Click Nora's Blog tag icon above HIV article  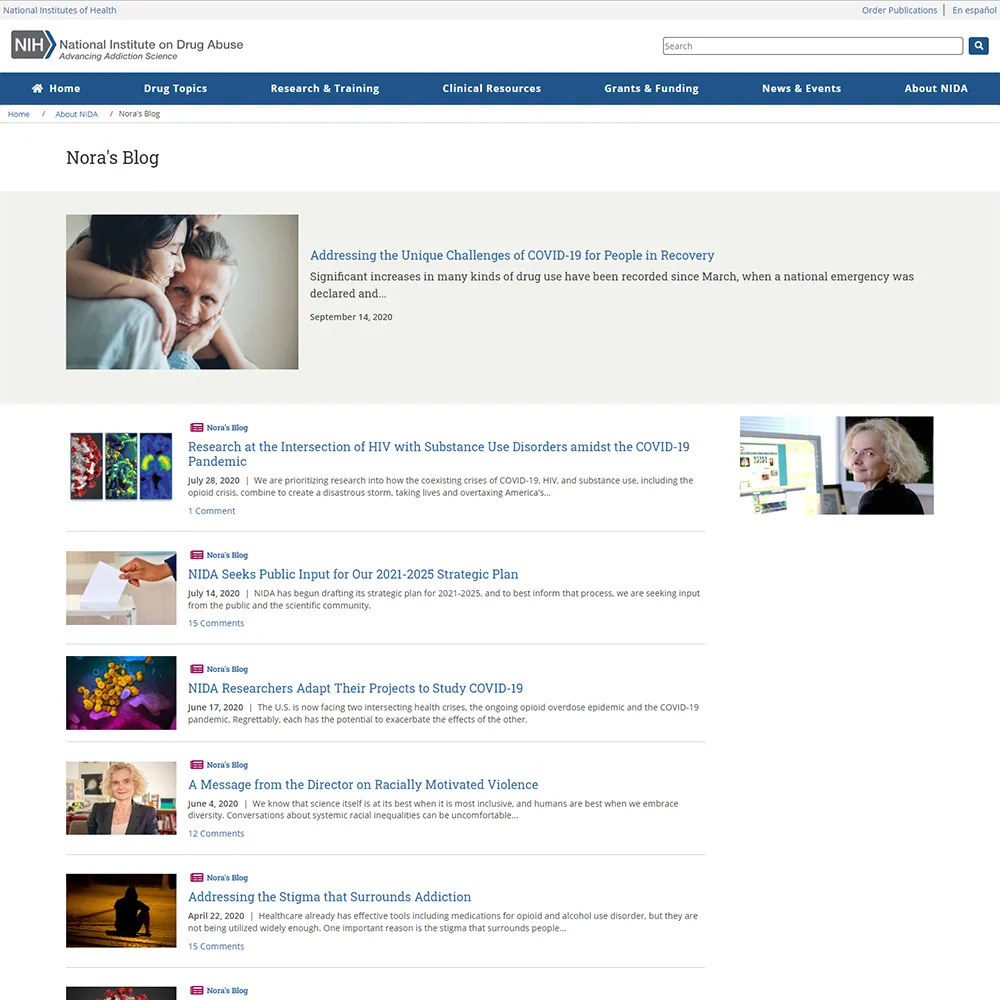tap(196, 428)
